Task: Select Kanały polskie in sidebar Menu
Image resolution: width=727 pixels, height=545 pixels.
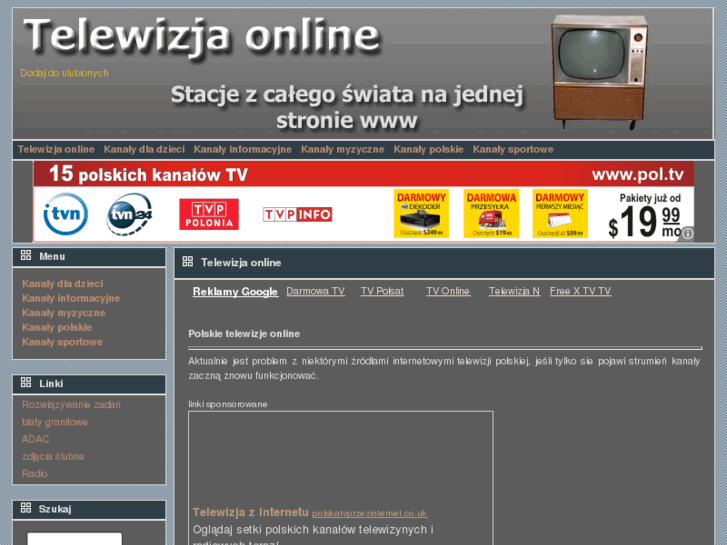Action: [x=57, y=327]
